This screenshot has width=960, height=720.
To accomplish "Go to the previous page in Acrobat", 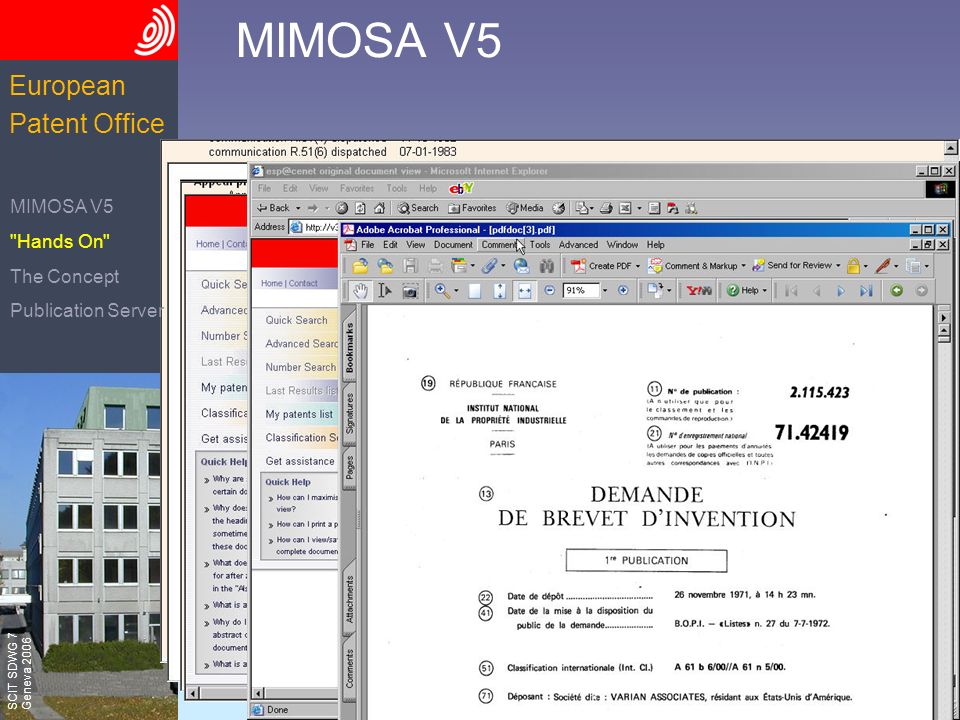I will click(816, 291).
